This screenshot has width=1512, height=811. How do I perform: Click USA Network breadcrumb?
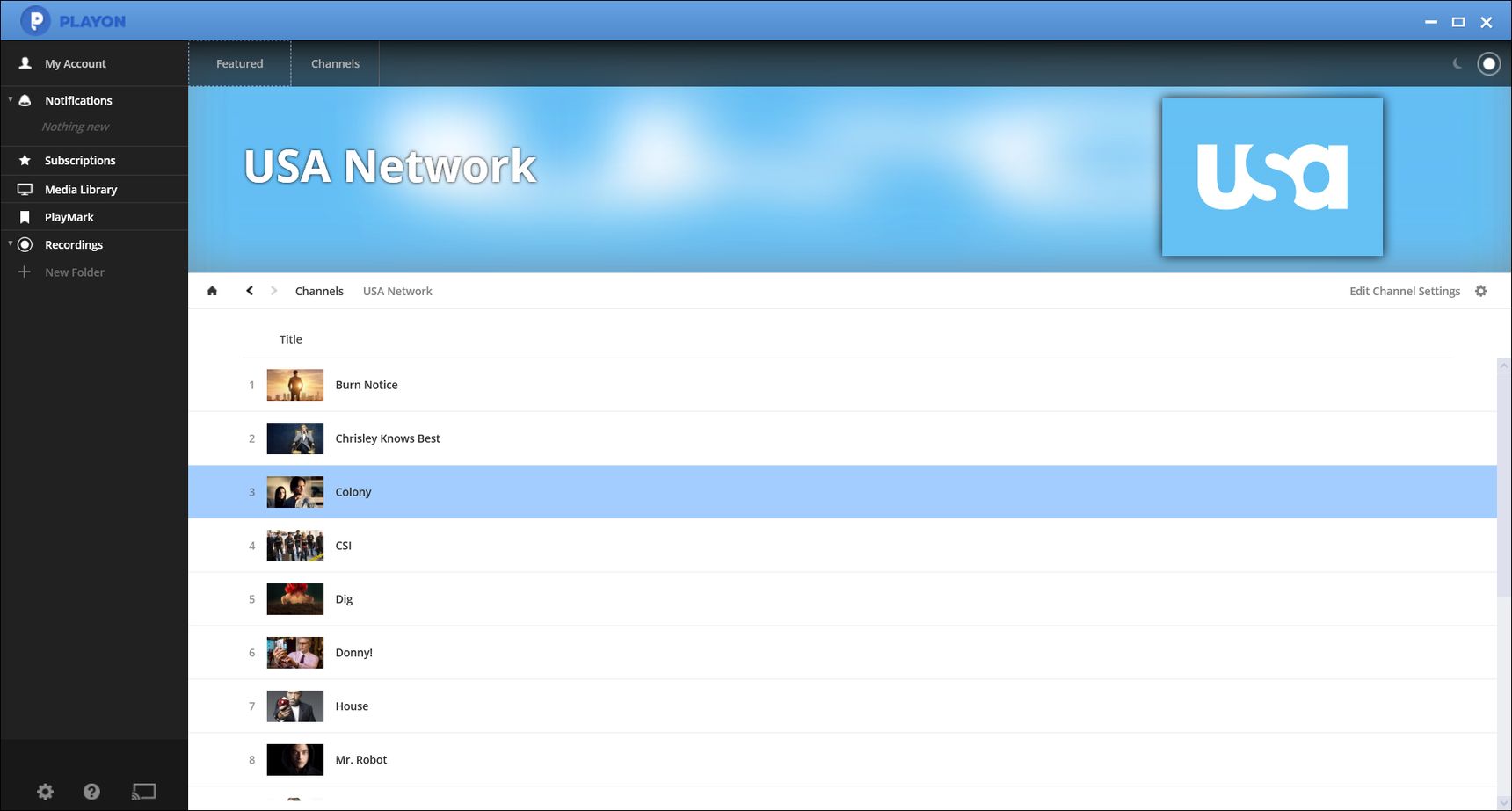[x=397, y=291]
